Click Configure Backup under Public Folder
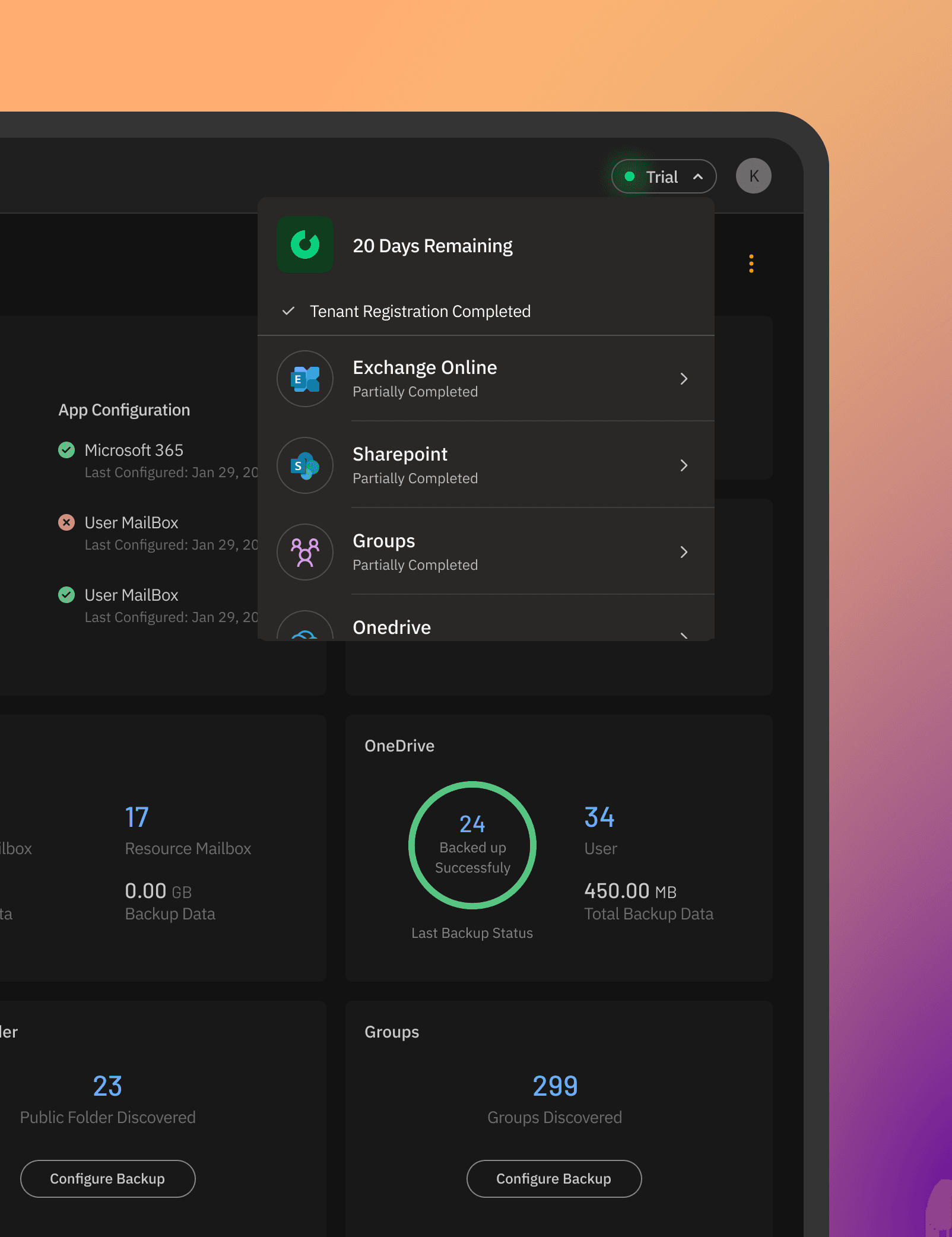Image resolution: width=952 pixels, height=1237 pixels. [107, 1178]
